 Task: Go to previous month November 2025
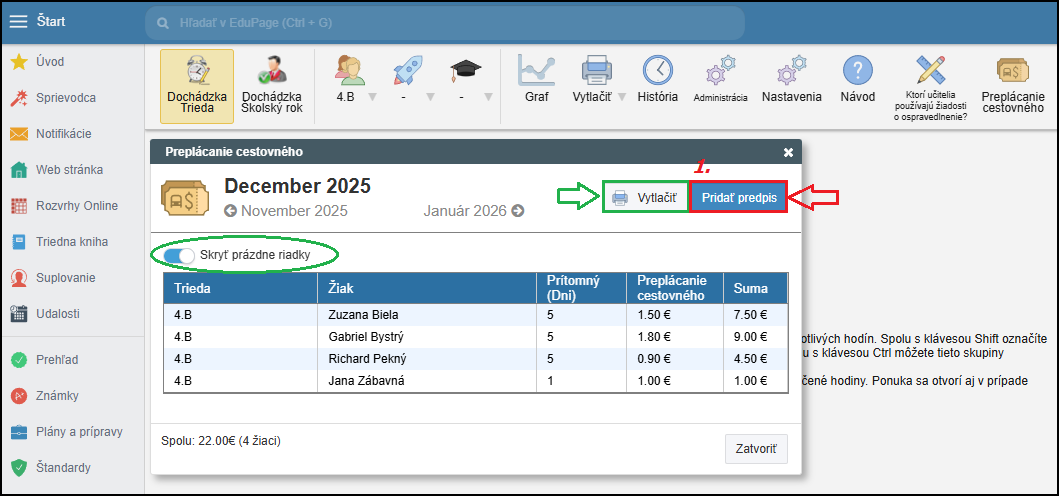pyautogui.click(x=286, y=211)
